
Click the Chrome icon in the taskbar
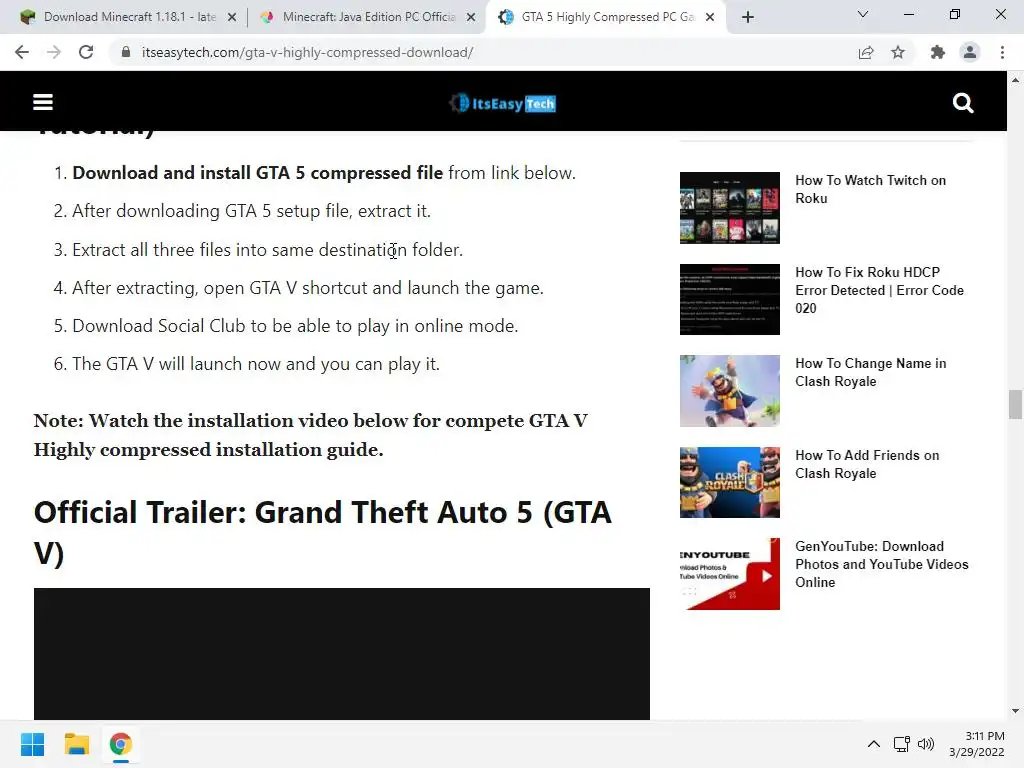(121, 744)
